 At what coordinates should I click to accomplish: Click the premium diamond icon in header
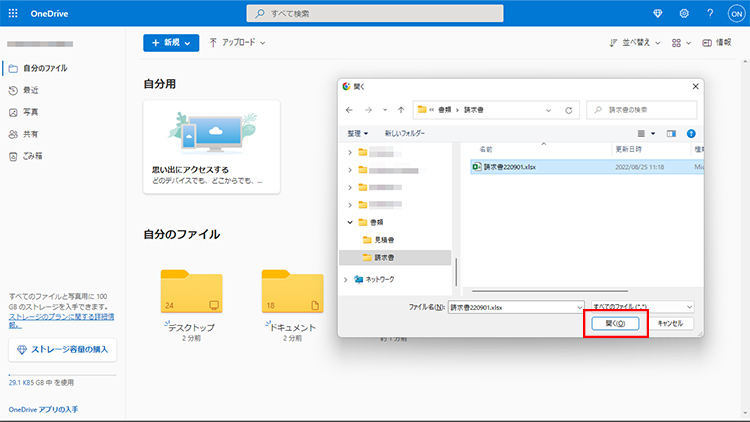click(656, 13)
